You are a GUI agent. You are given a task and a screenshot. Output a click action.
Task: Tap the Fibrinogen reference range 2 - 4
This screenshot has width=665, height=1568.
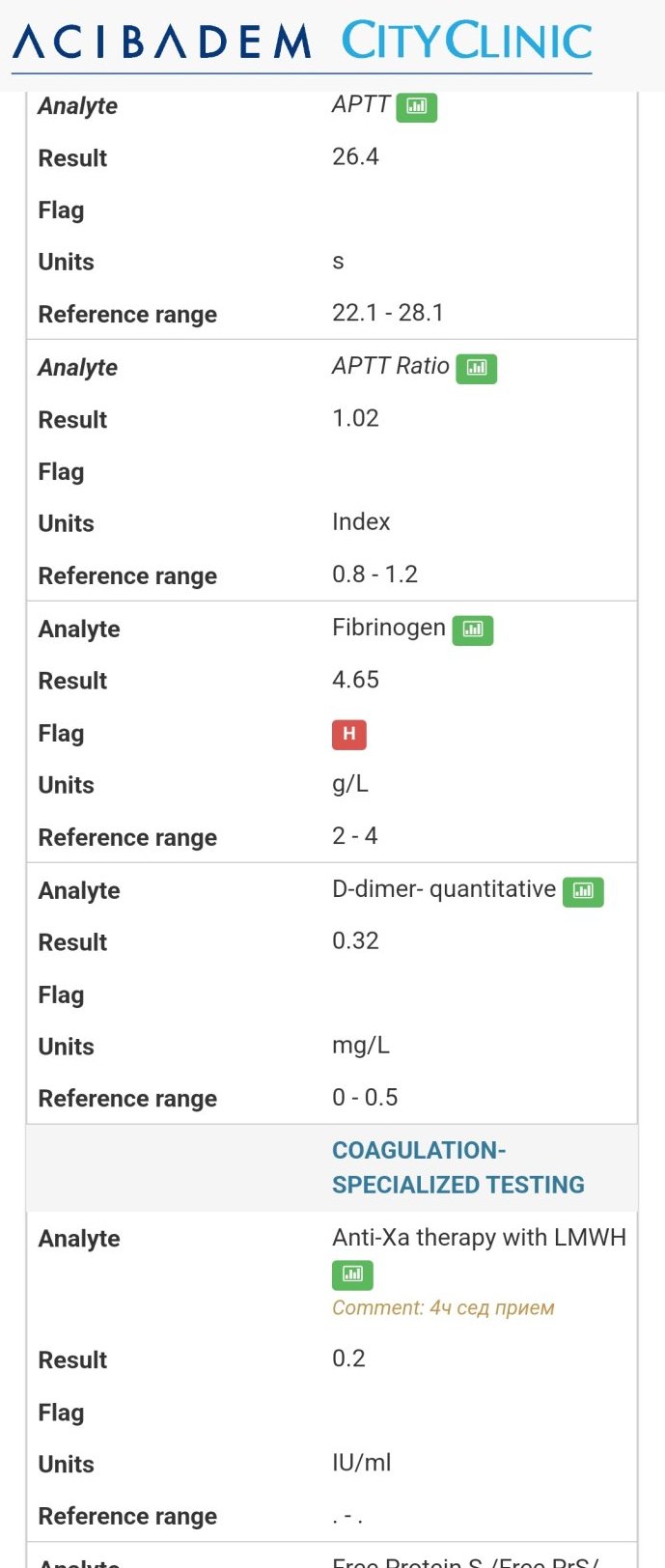(354, 836)
